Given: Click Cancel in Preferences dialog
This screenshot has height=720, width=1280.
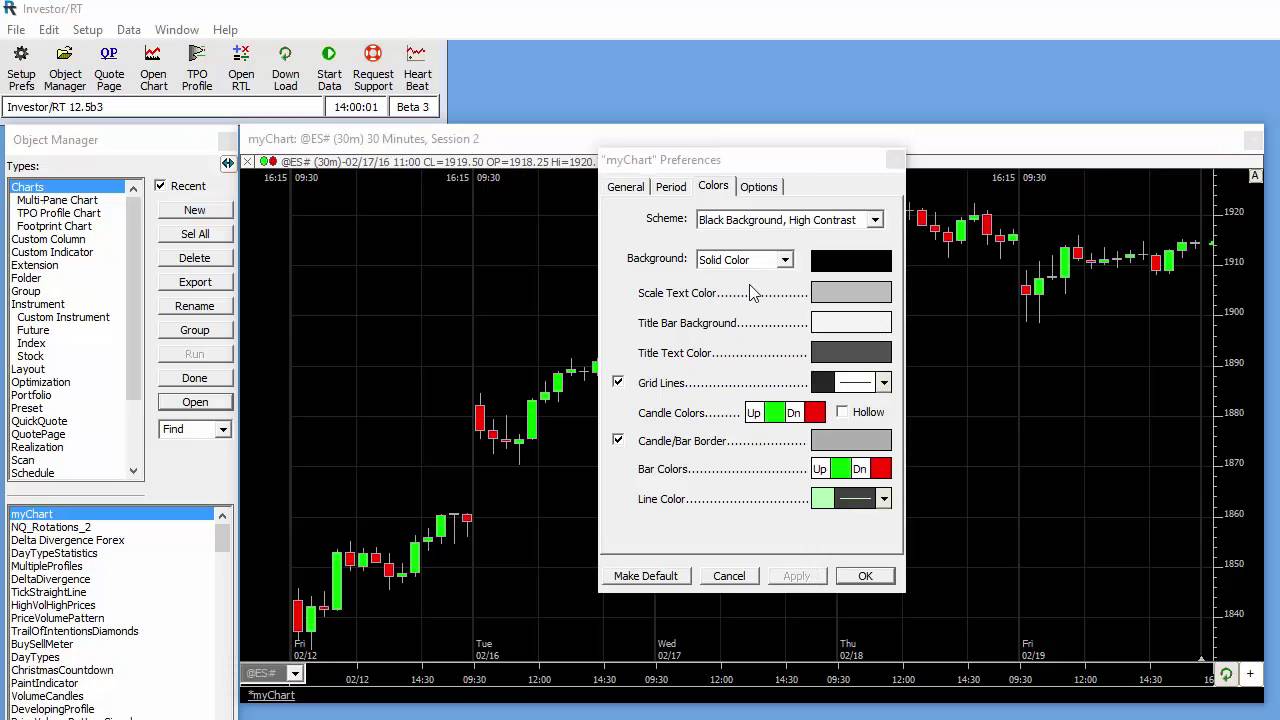Looking at the screenshot, I should [x=729, y=576].
